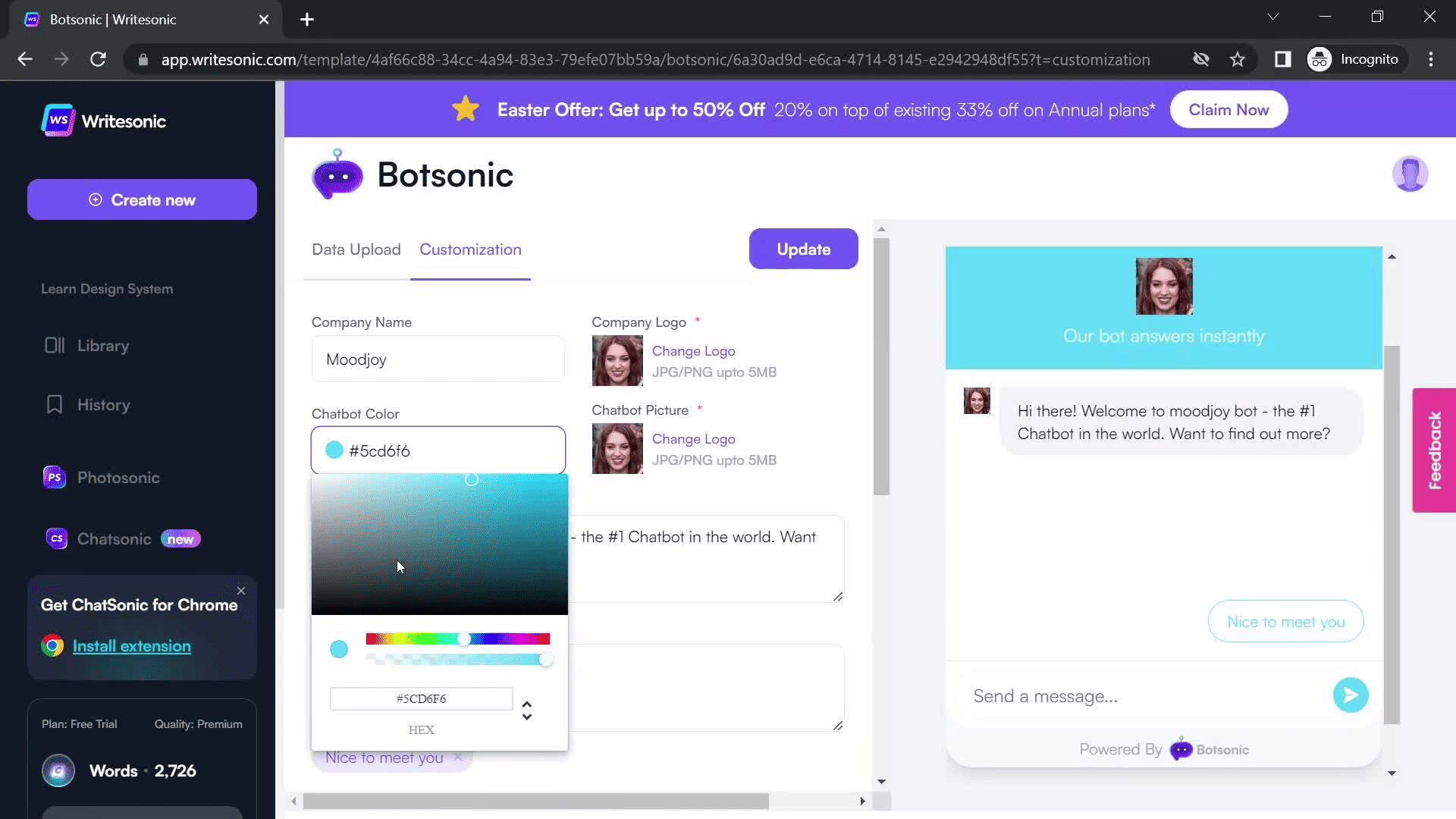Click the user avatar at top right

pyautogui.click(x=1410, y=174)
